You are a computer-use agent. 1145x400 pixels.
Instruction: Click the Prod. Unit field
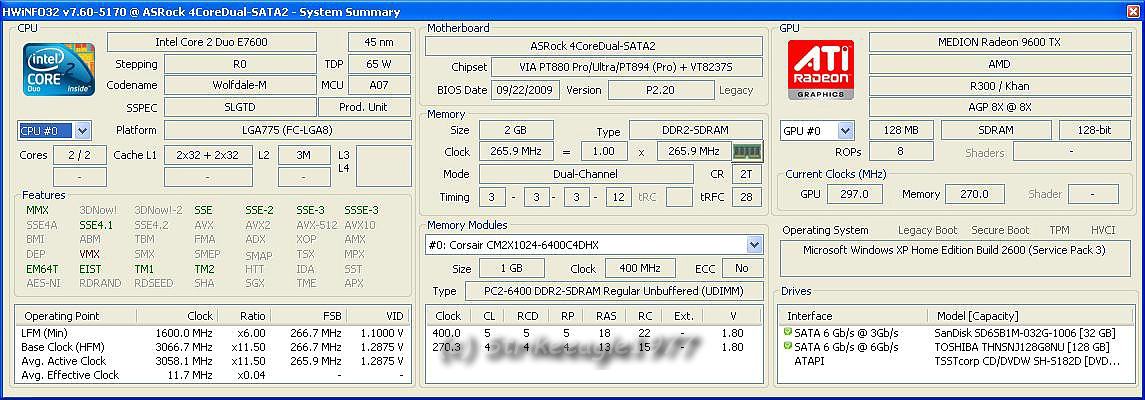364,107
